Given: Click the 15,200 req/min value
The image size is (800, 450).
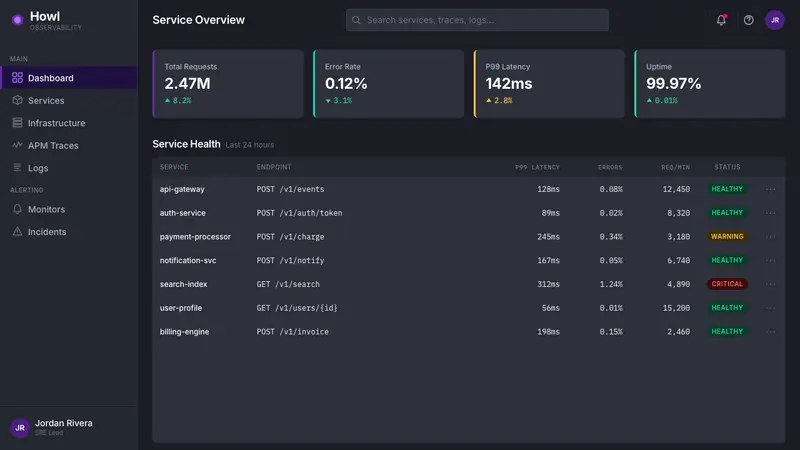Looking at the screenshot, I should point(677,308).
